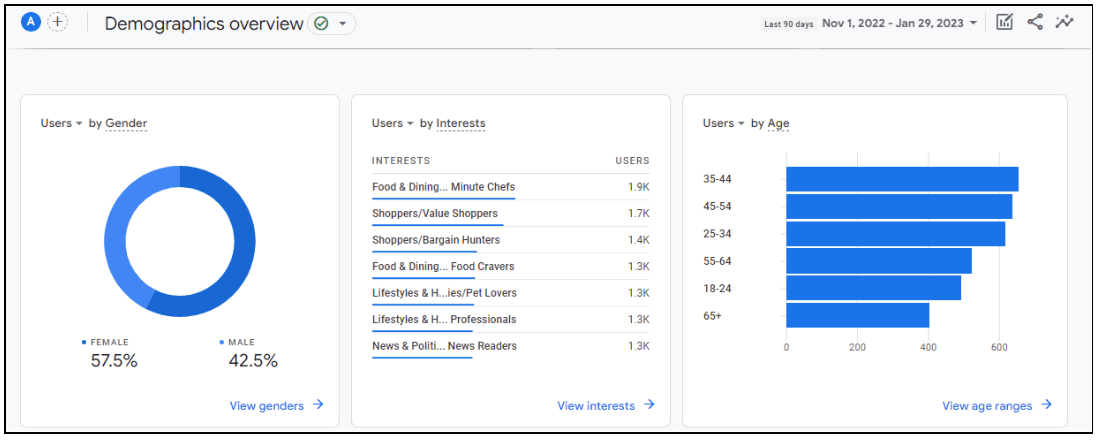Select the Interests dimension label
The image size is (1097, 442).
(x=460, y=123)
